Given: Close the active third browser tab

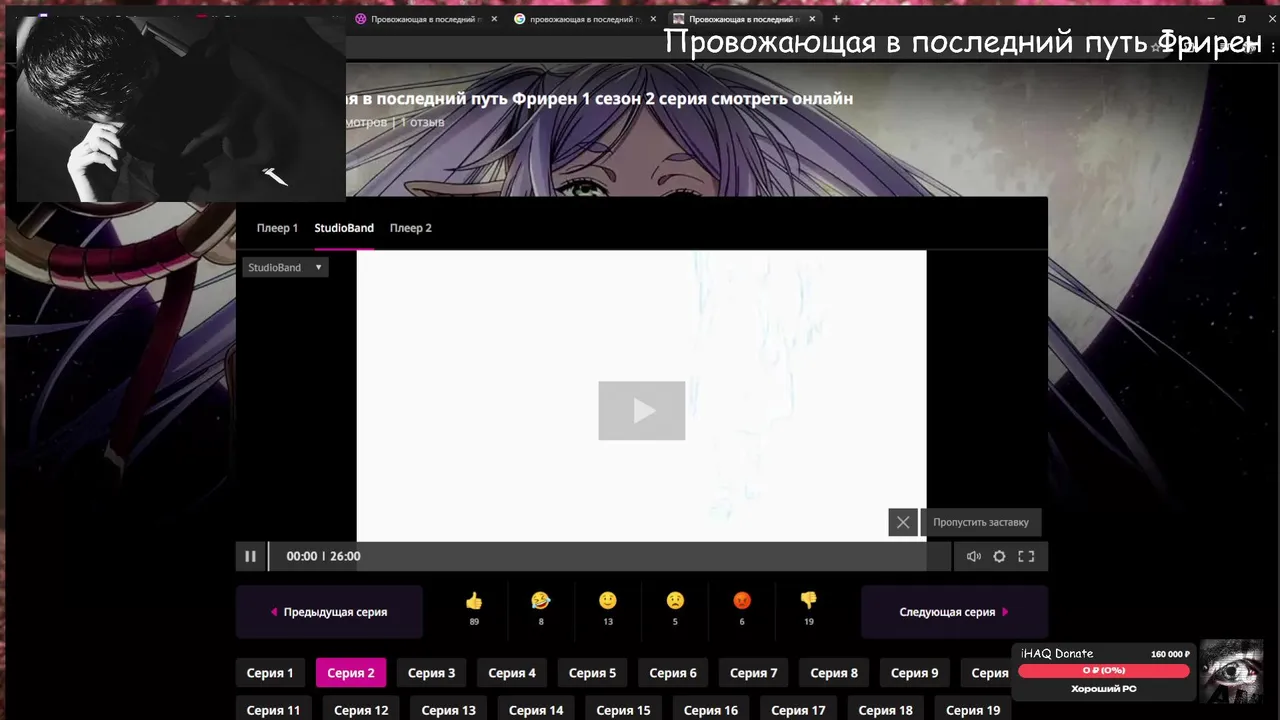Looking at the screenshot, I should click(x=812, y=19).
